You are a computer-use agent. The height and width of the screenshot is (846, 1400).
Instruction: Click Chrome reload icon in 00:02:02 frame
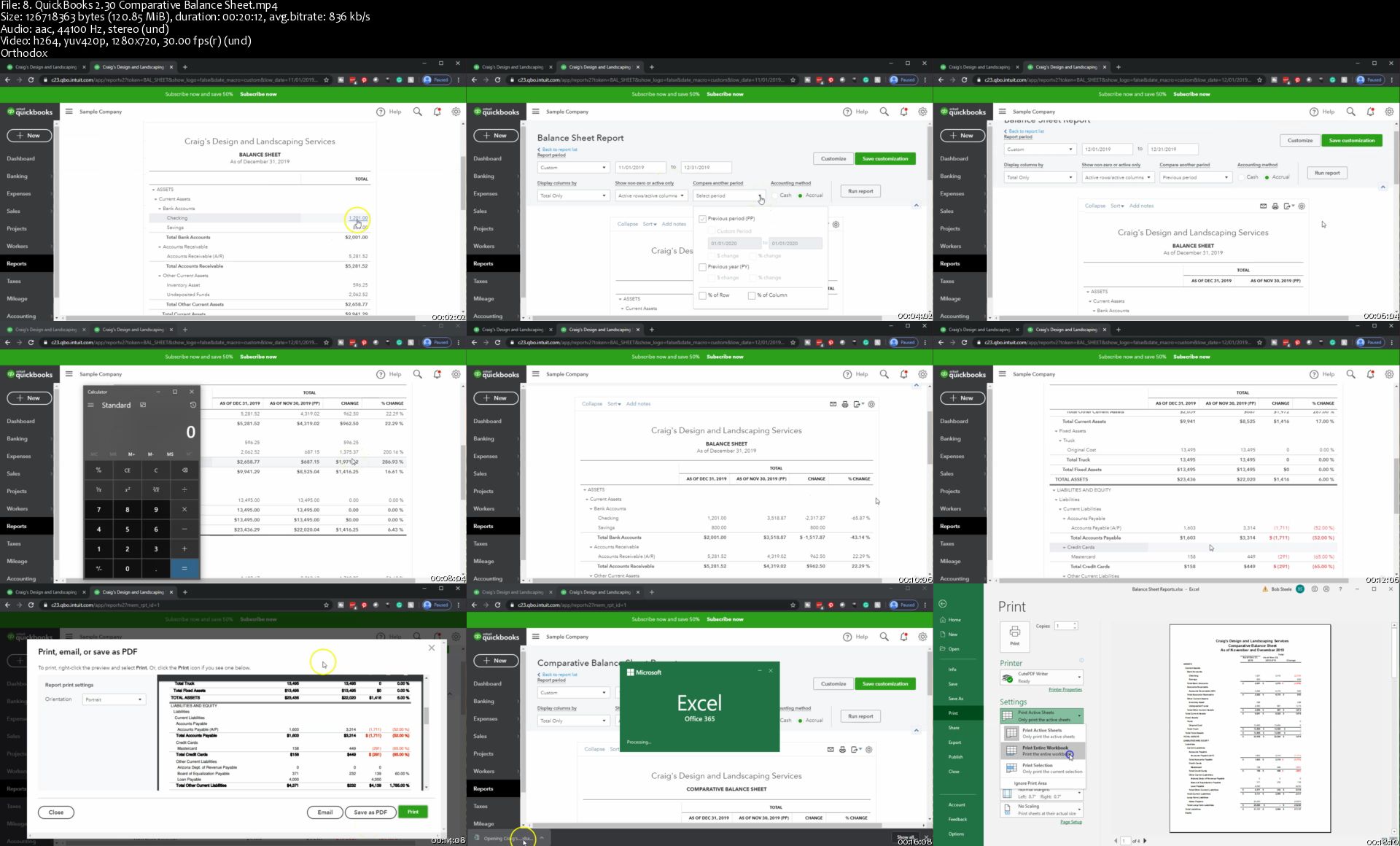pos(31,79)
